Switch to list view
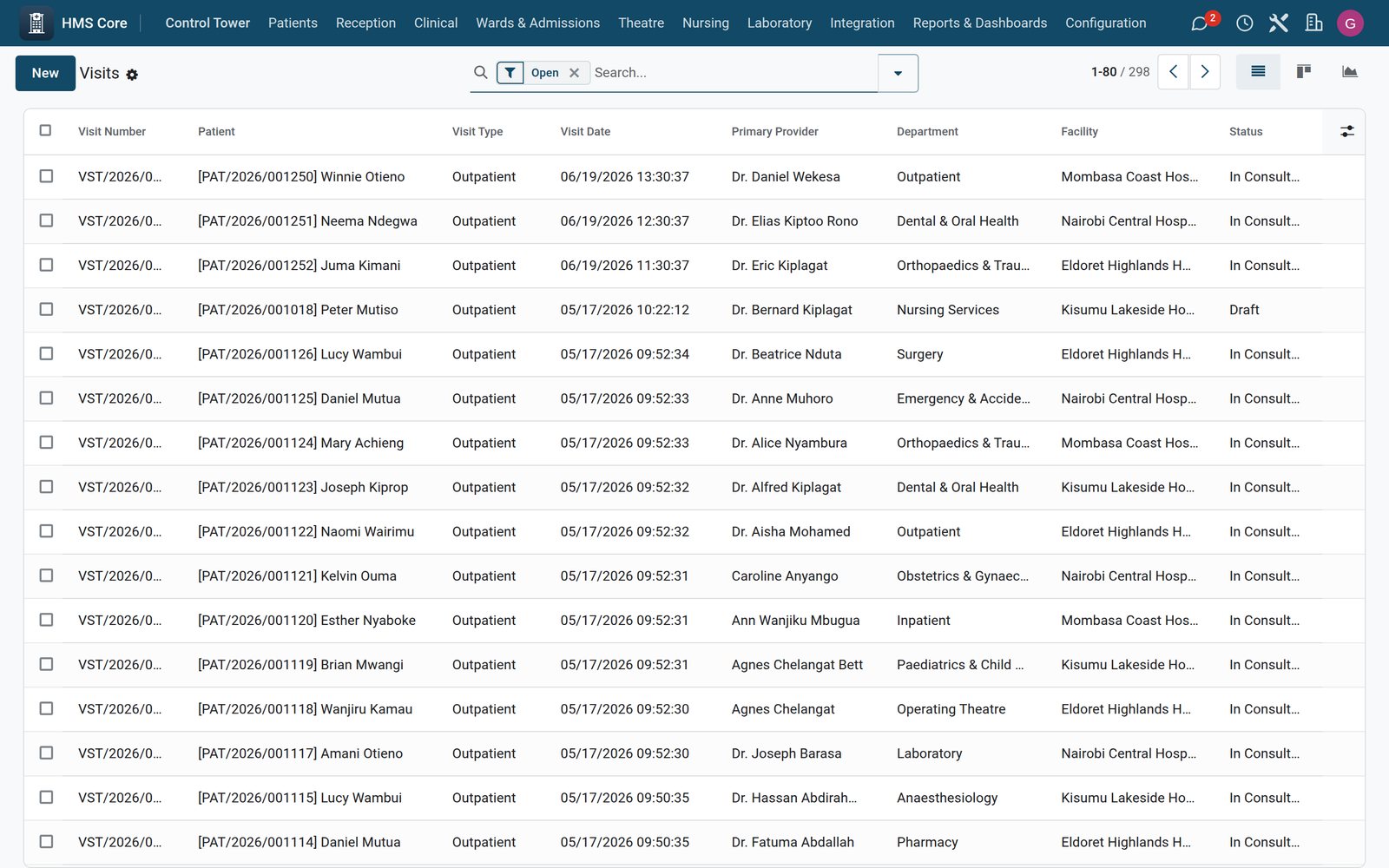 tap(1258, 72)
